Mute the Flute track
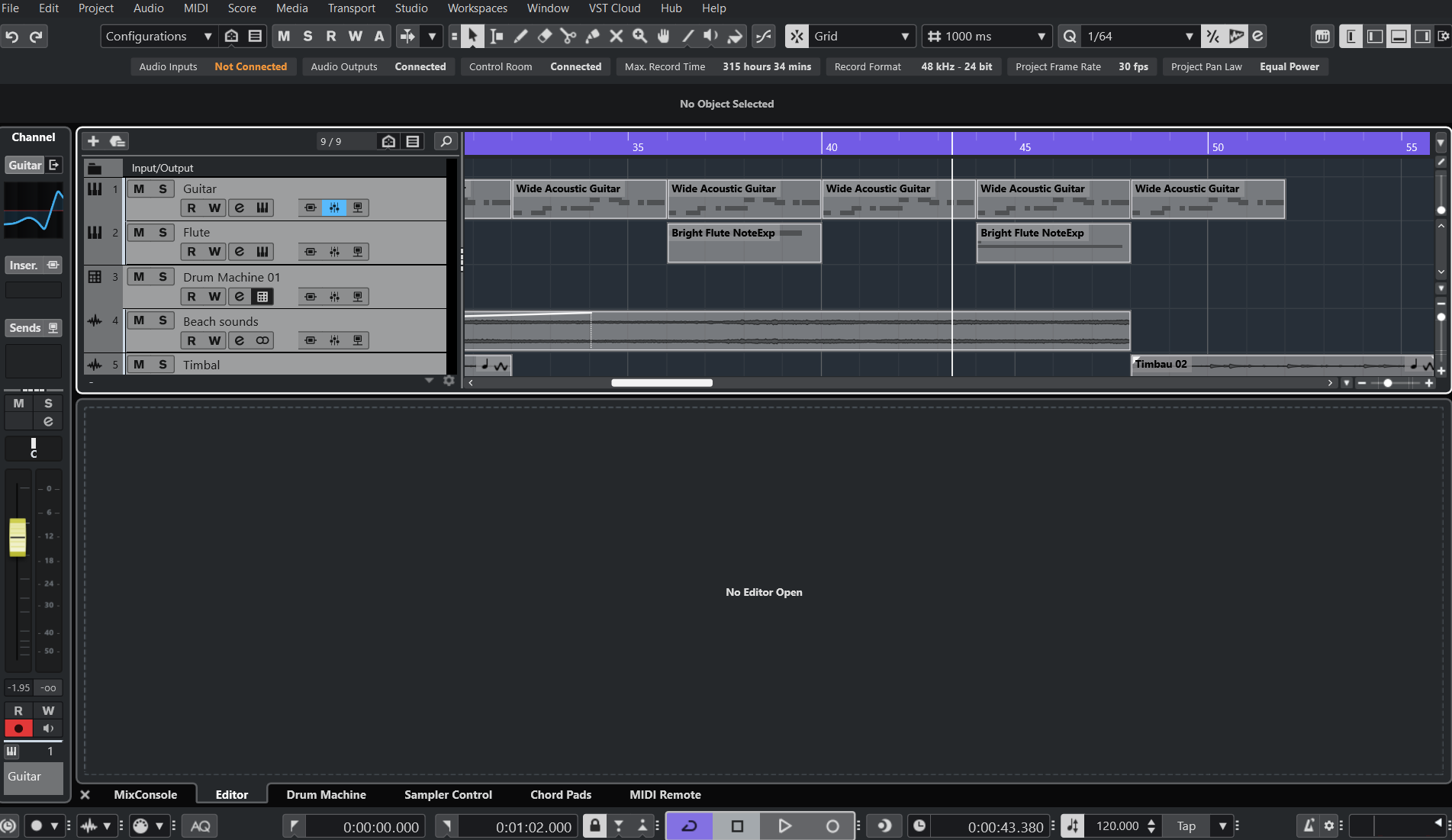The width and height of the screenshot is (1452, 840). (139, 233)
